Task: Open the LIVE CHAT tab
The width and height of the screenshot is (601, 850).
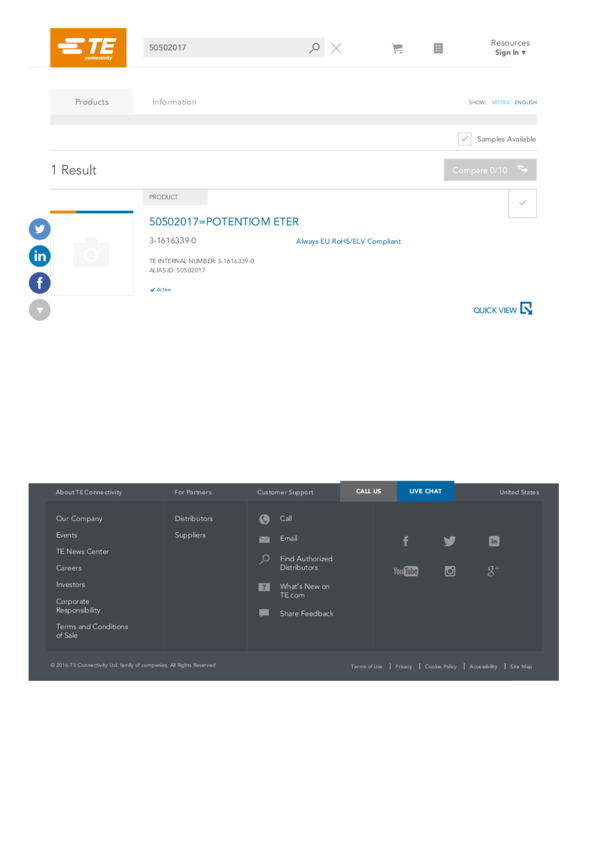Action: click(x=425, y=491)
